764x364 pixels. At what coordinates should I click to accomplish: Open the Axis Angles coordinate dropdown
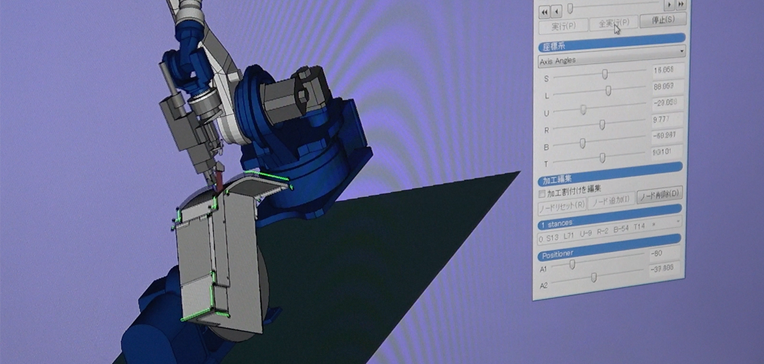click(x=611, y=56)
